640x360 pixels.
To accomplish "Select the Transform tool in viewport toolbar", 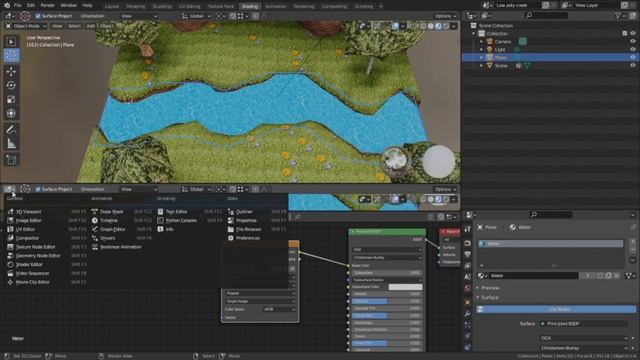I will point(11,113).
